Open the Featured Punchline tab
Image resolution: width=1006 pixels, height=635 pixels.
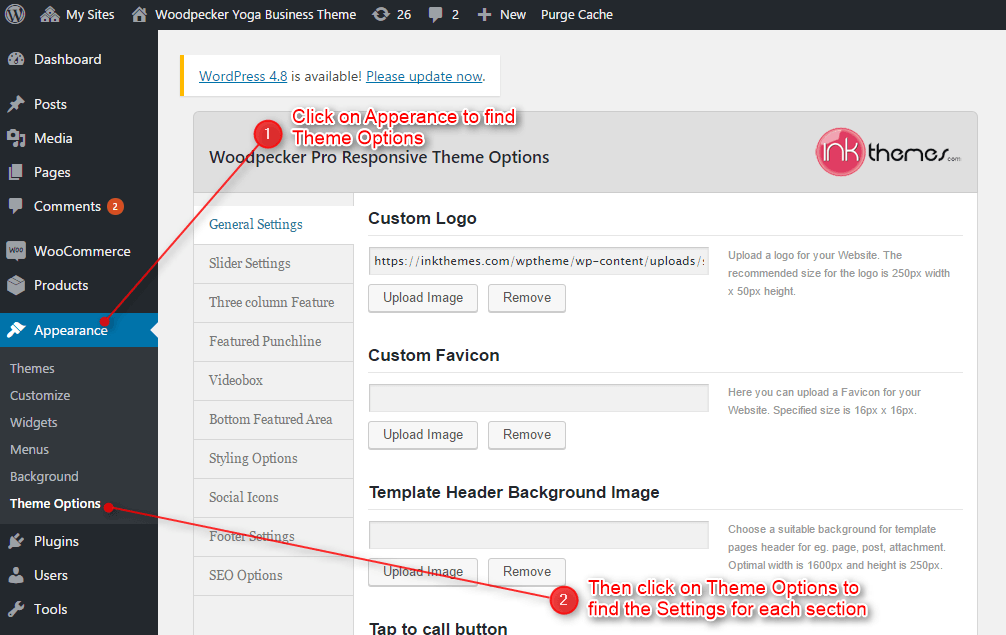click(274, 342)
